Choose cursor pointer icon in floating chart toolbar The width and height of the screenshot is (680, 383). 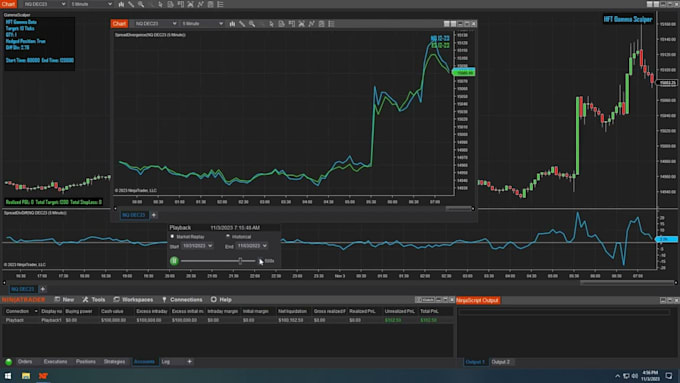[x=271, y=24]
